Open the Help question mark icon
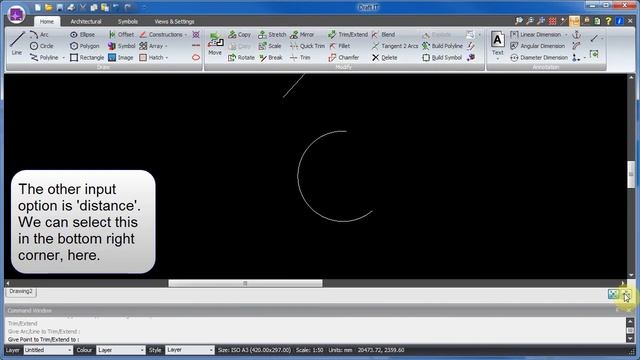Image resolution: width=640 pixels, height=360 pixels. 608,20
